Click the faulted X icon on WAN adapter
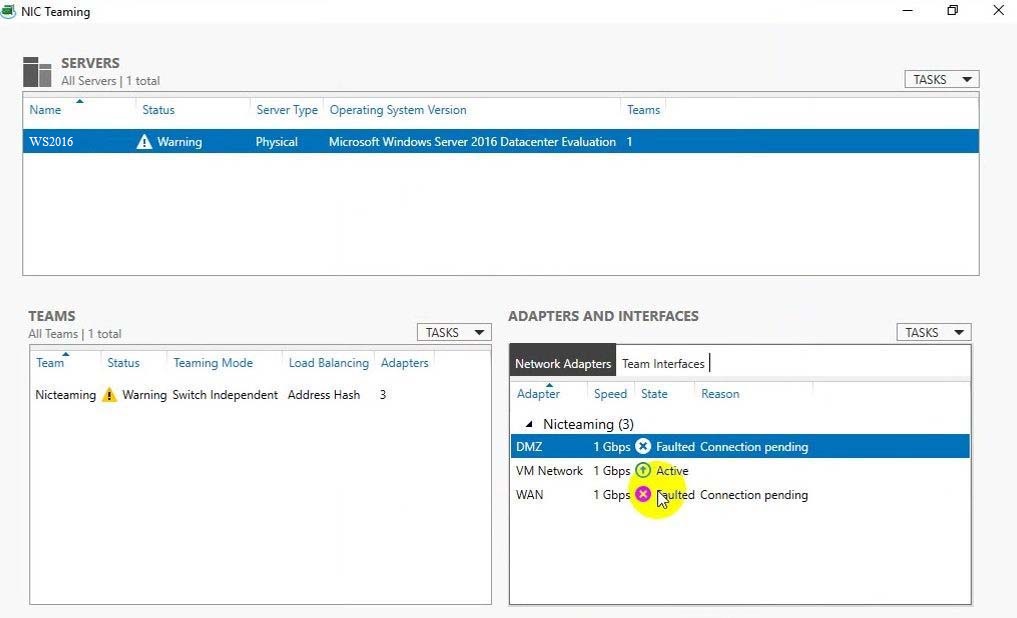Image resolution: width=1017 pixels, height=618 pixels. [643, 494]
